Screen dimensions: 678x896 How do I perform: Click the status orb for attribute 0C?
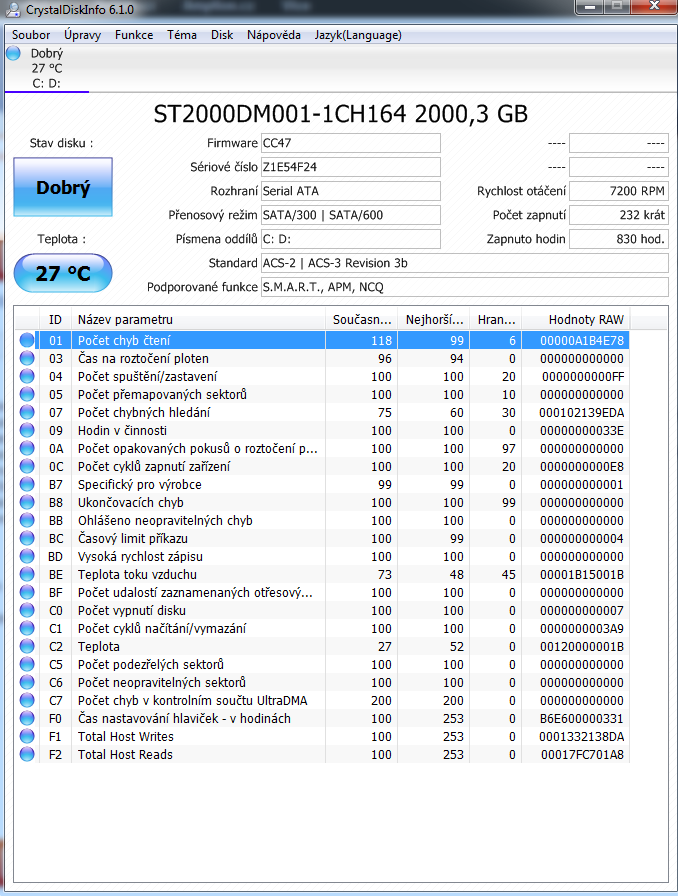point(27,466)
